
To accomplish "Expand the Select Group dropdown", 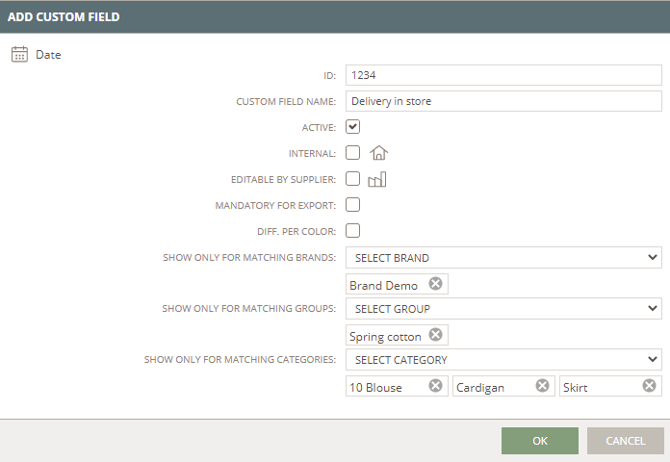I will 503,309.
